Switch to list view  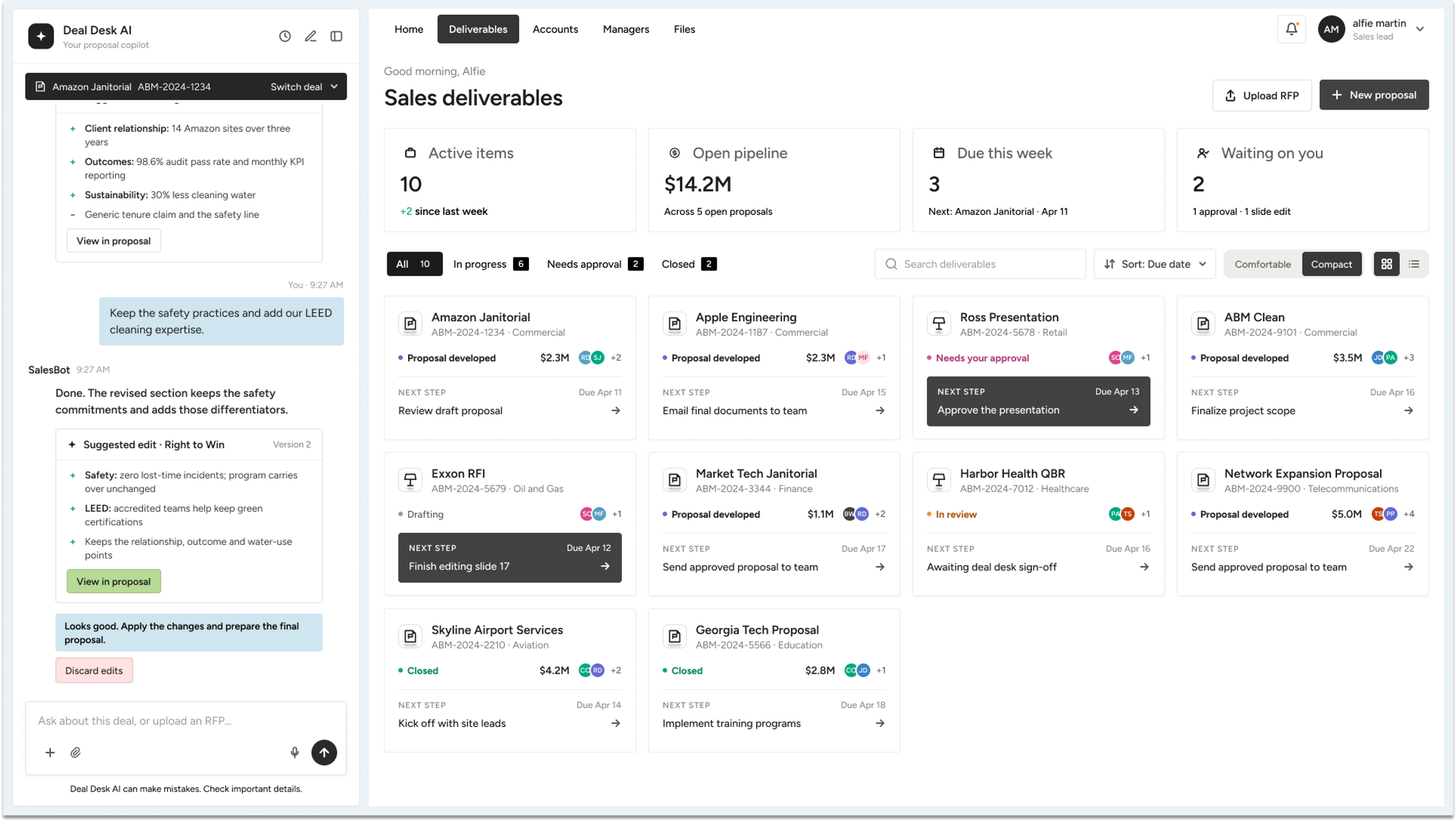point(1414,264)
